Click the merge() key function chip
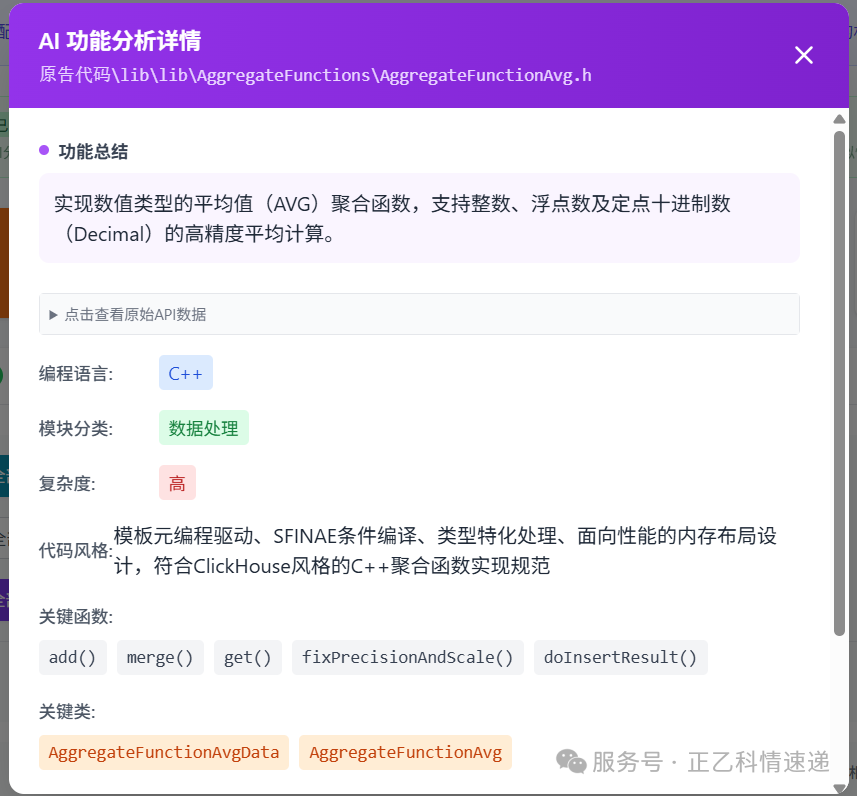The width and height of the screenshot is (857, 796). pos(159,658)
